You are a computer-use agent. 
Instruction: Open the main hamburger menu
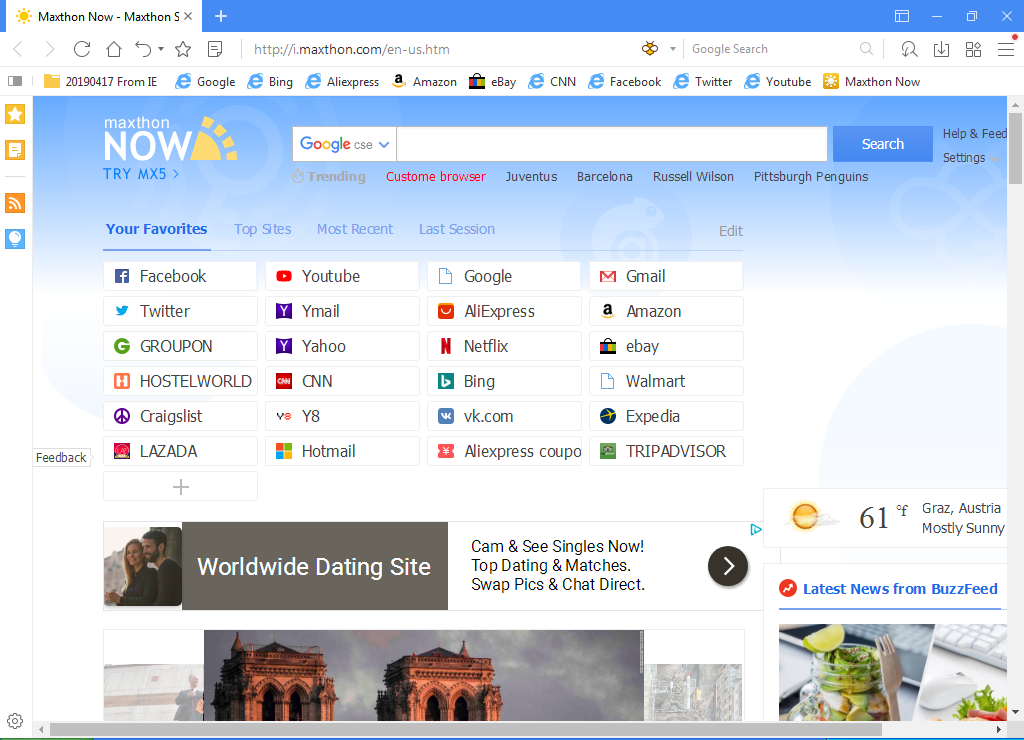[x=1008, y=48]
